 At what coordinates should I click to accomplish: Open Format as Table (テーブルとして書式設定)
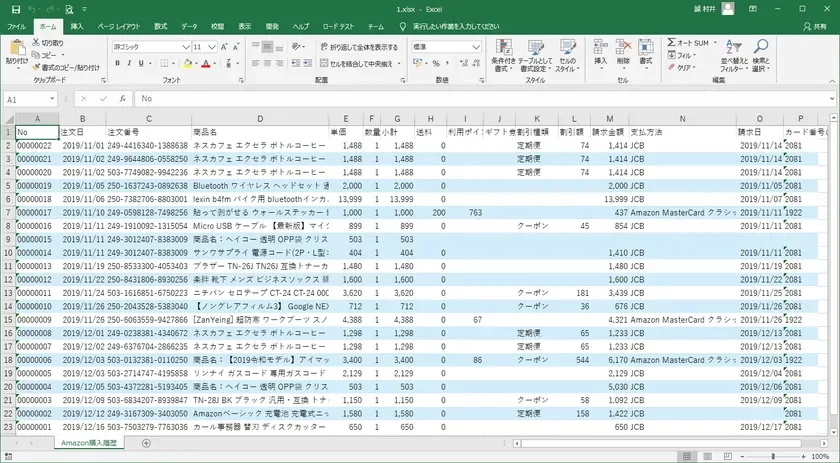(536, 56)
